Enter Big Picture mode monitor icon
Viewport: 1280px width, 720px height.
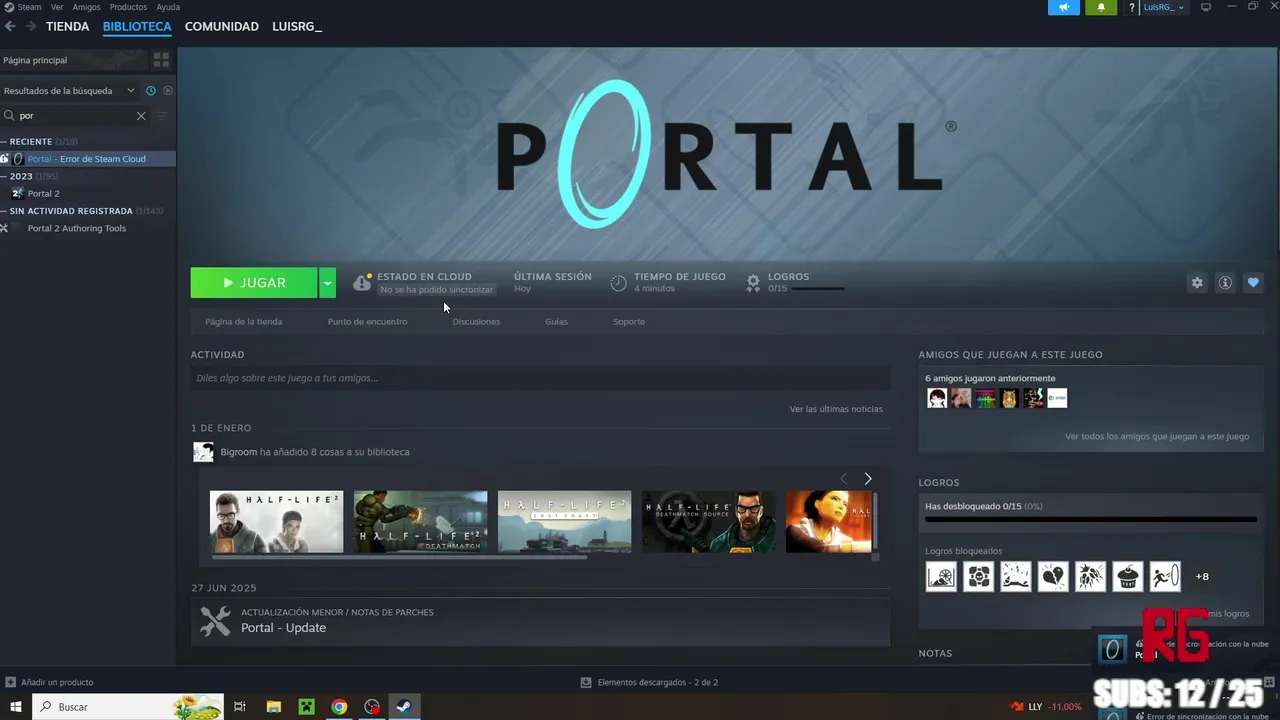point(1206,7)
